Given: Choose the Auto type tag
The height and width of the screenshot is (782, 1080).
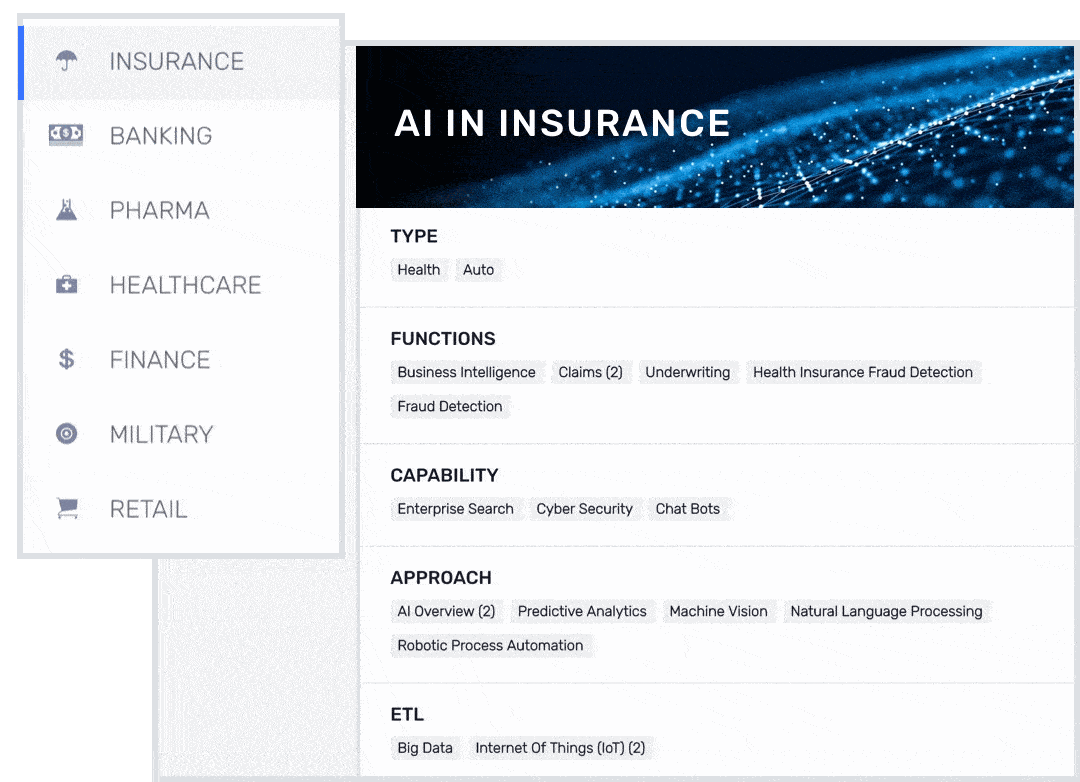Looking at the screenshot, I should pos(478,270).
